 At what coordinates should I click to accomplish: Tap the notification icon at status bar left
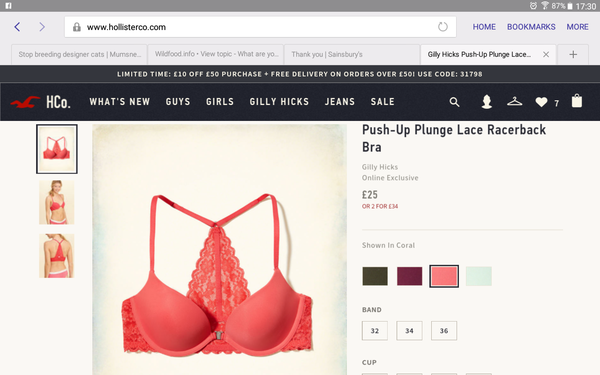click(8, 6)
